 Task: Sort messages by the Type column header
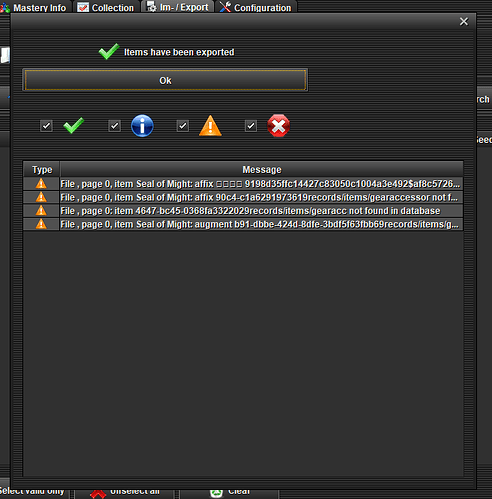(42, 169)
